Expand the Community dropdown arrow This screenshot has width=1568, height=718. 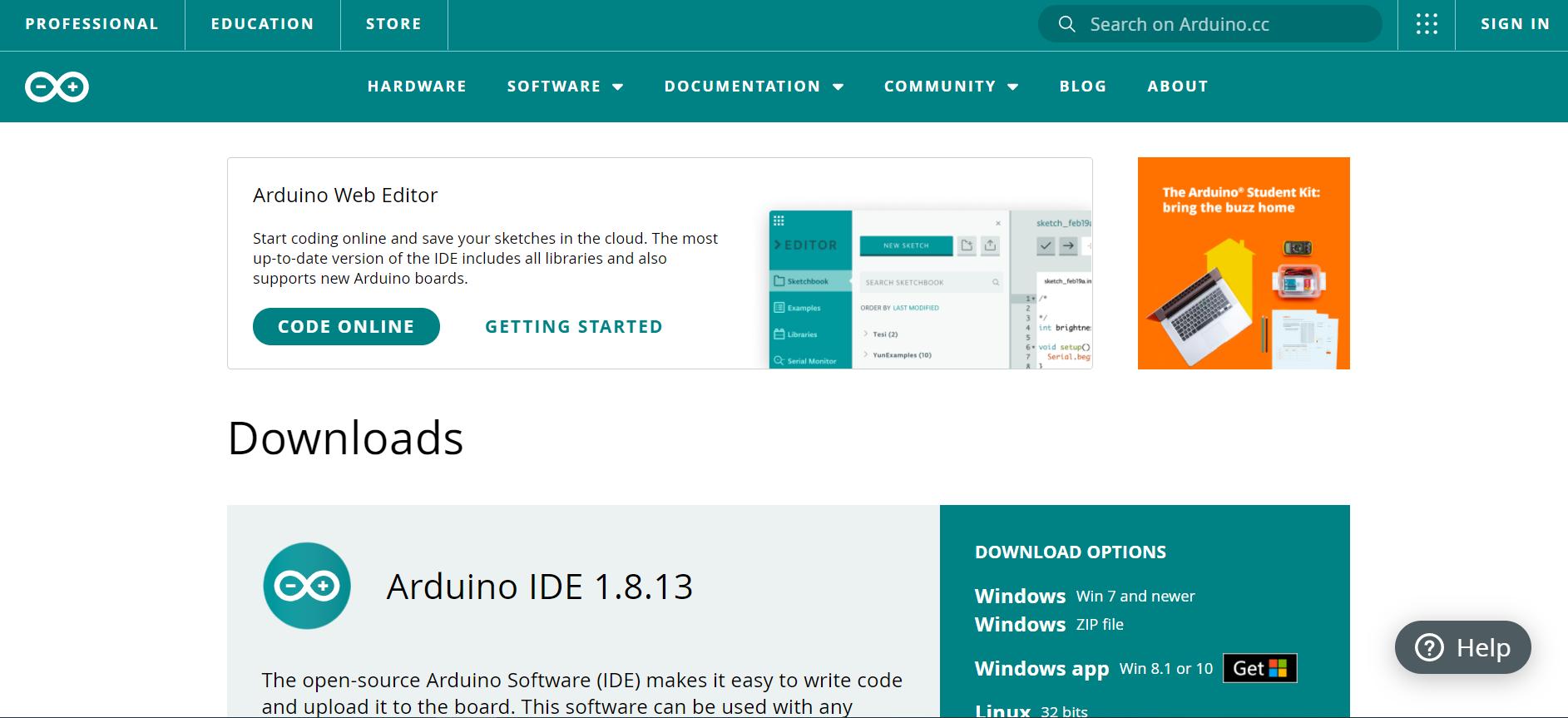(x=1013, y=87)
